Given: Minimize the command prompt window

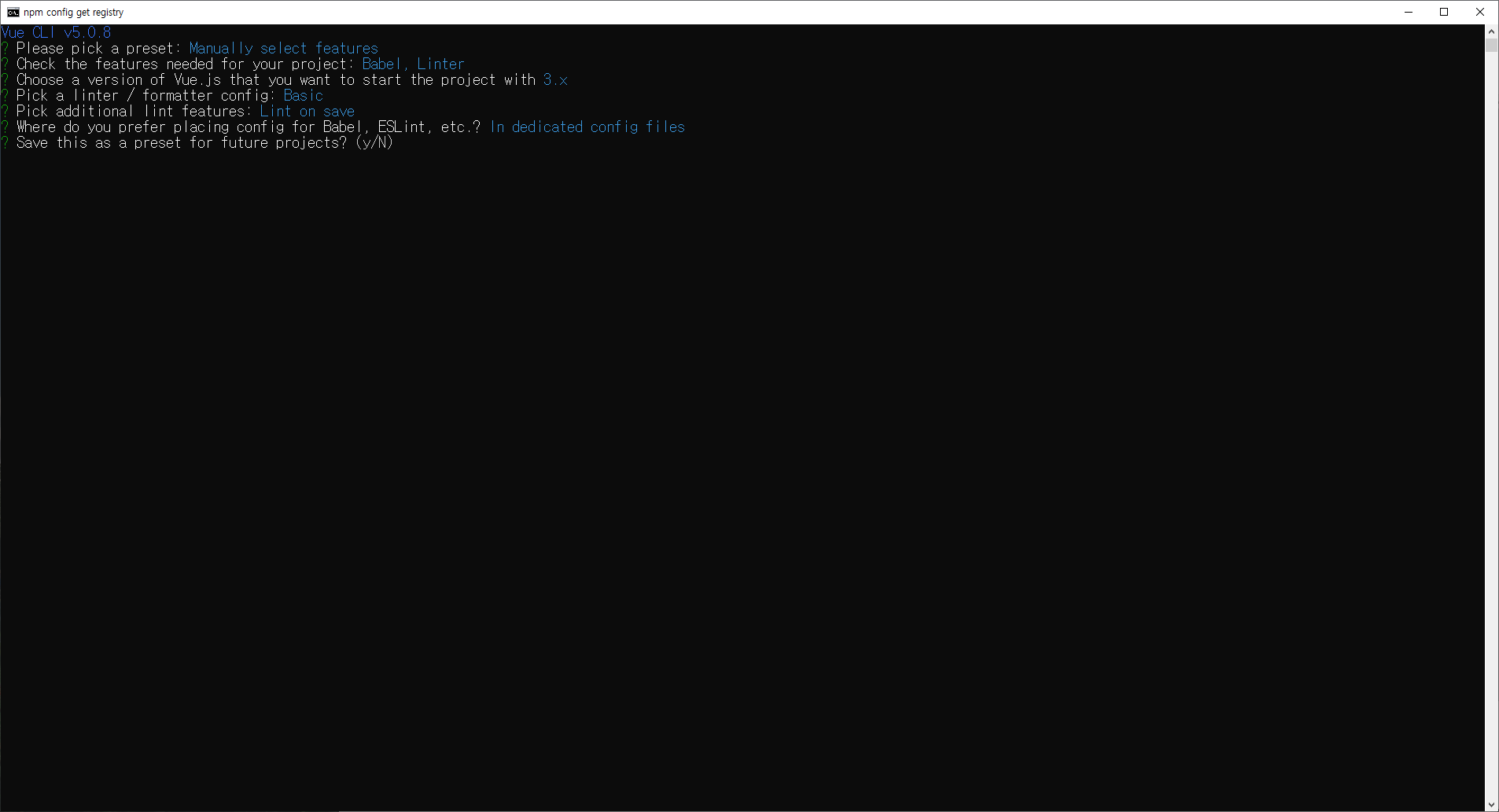Looking at the screenshot, I should tap(1409, 12).
